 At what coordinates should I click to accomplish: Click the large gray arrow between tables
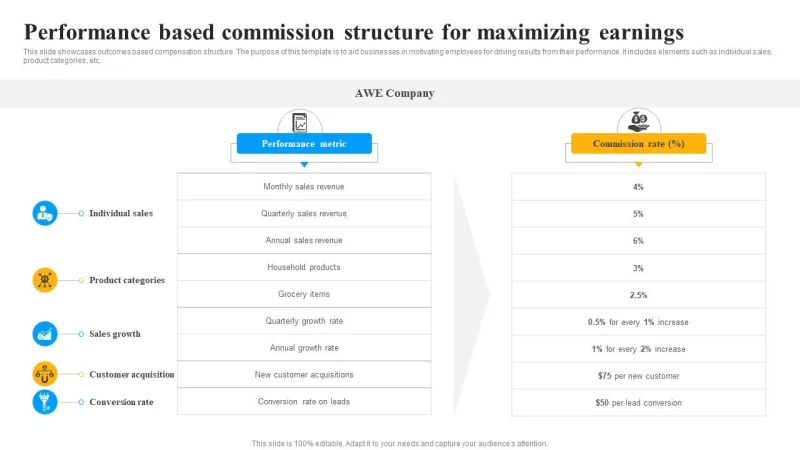tap(471, 293)
